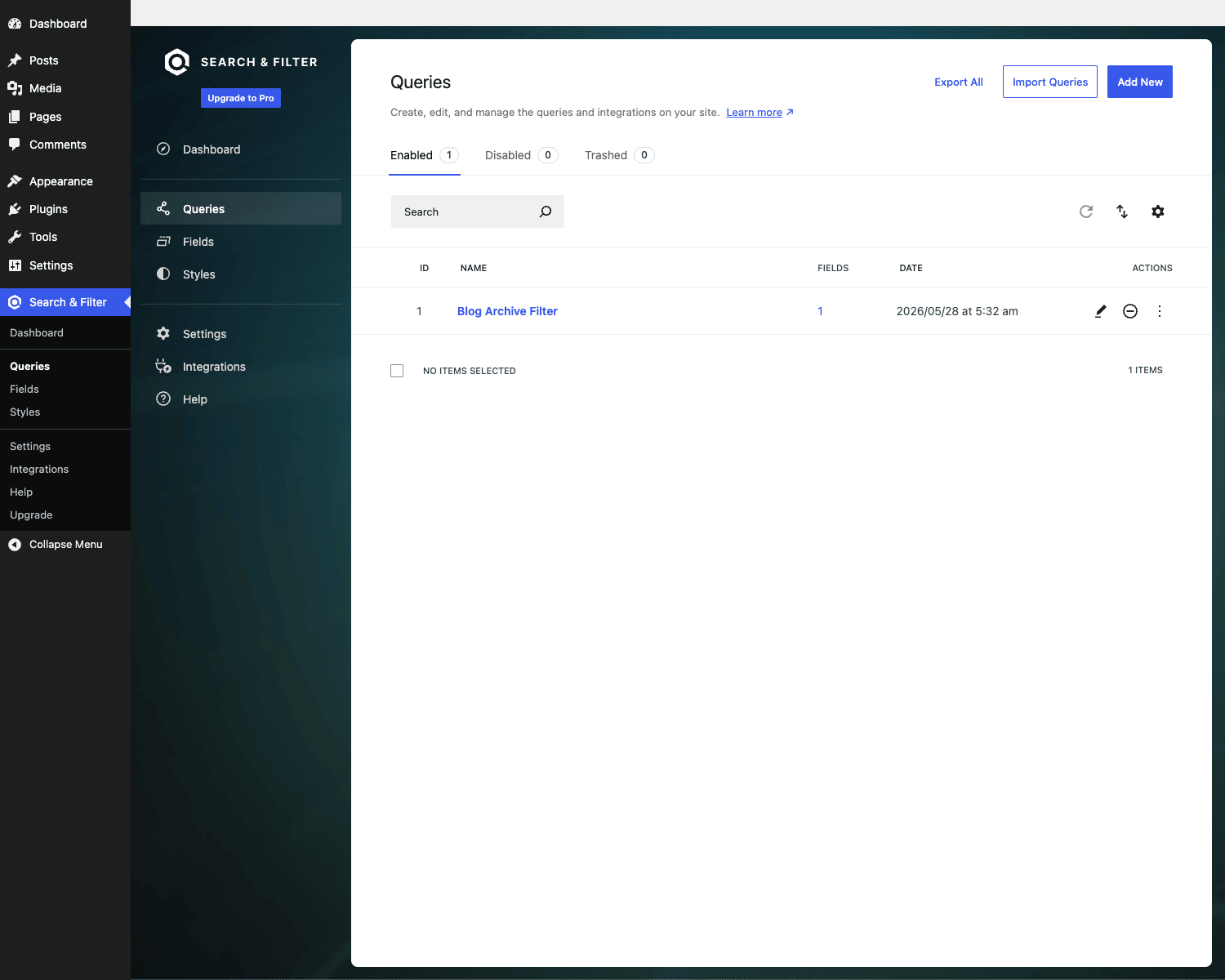Open Queries in the WP submenu
The height and width of the screenshot is (980, 1225).
[x=30, y=367]
